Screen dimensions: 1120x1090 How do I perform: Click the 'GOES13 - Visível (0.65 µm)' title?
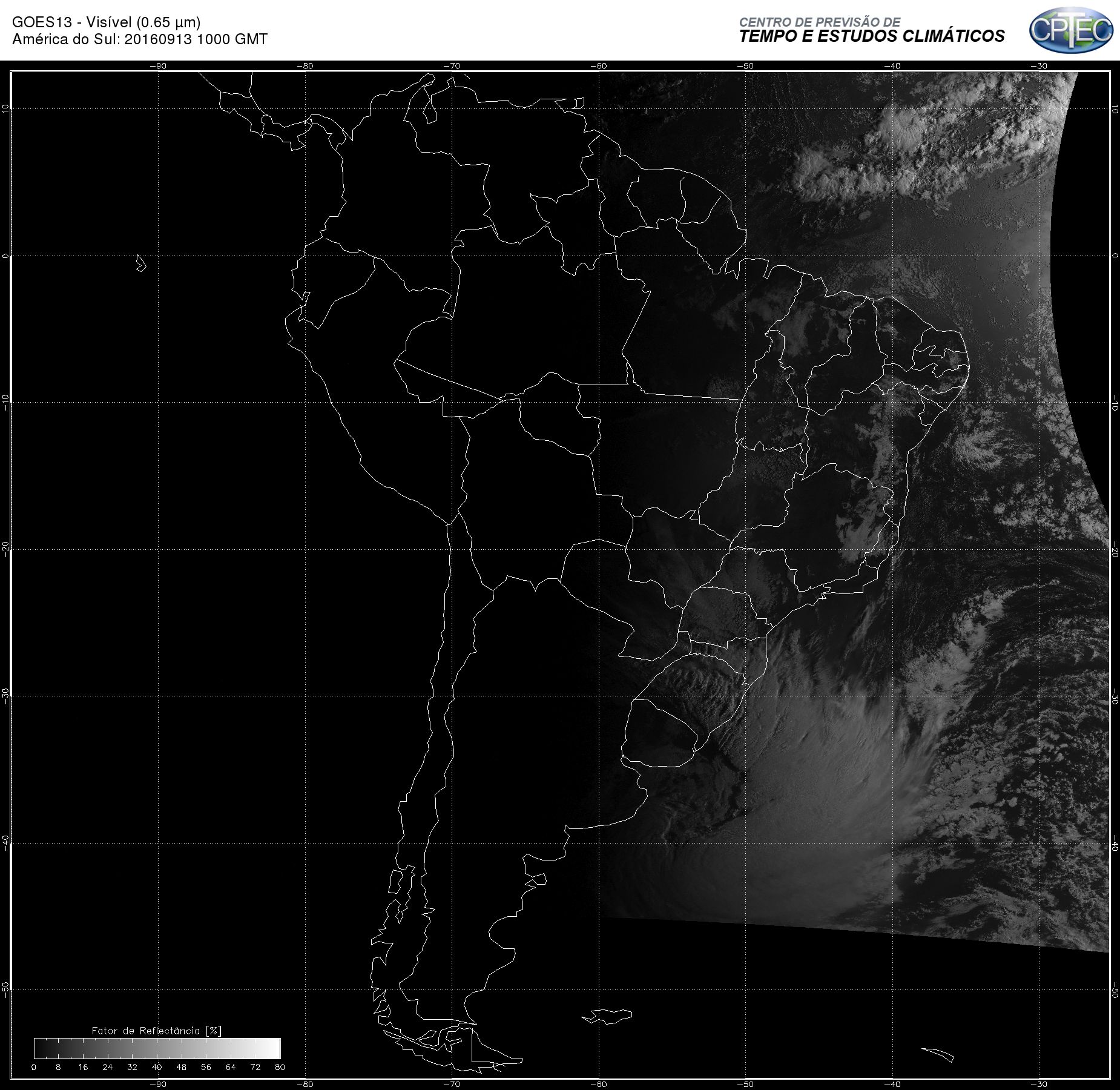(x=107, y=22)
